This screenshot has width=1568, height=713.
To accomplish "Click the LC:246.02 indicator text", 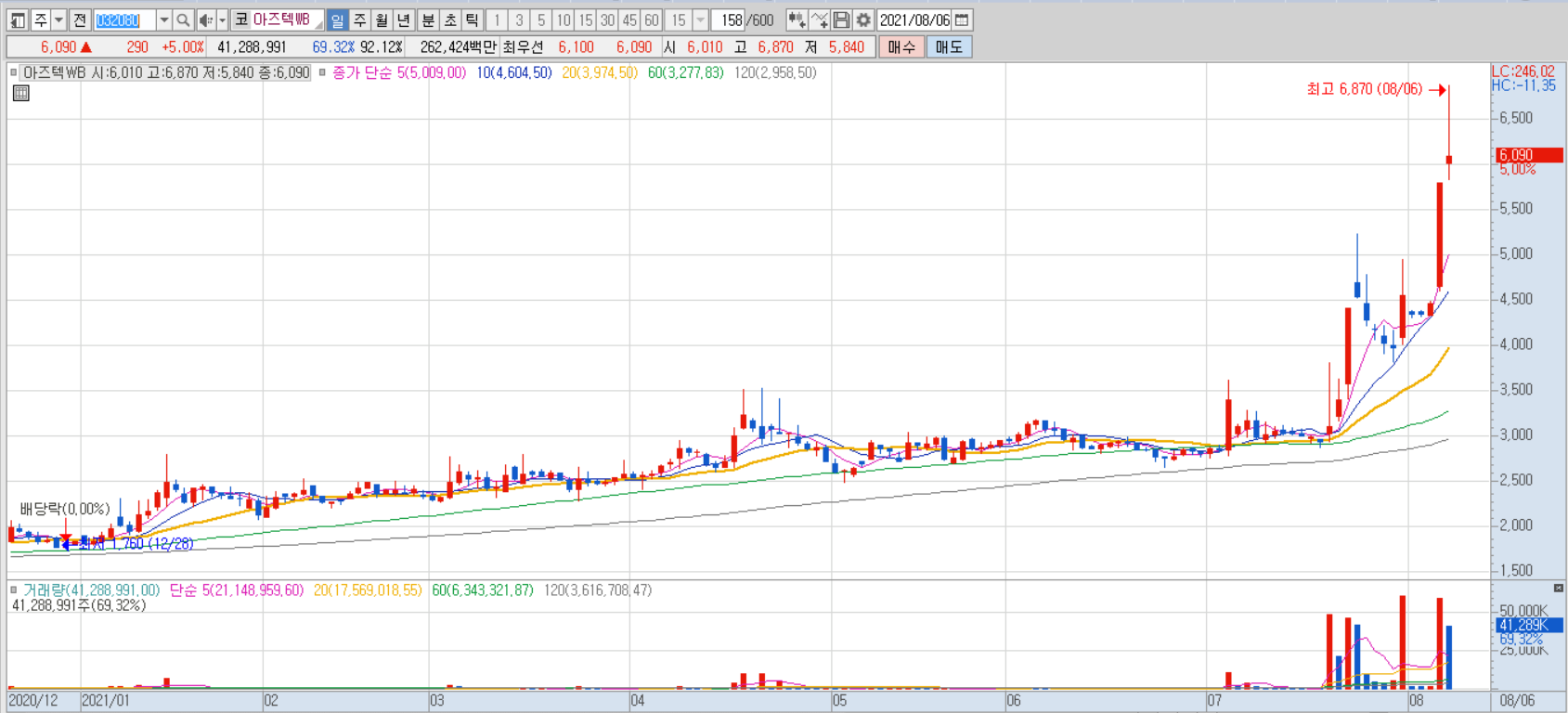I will click(x=1523, y=71).
